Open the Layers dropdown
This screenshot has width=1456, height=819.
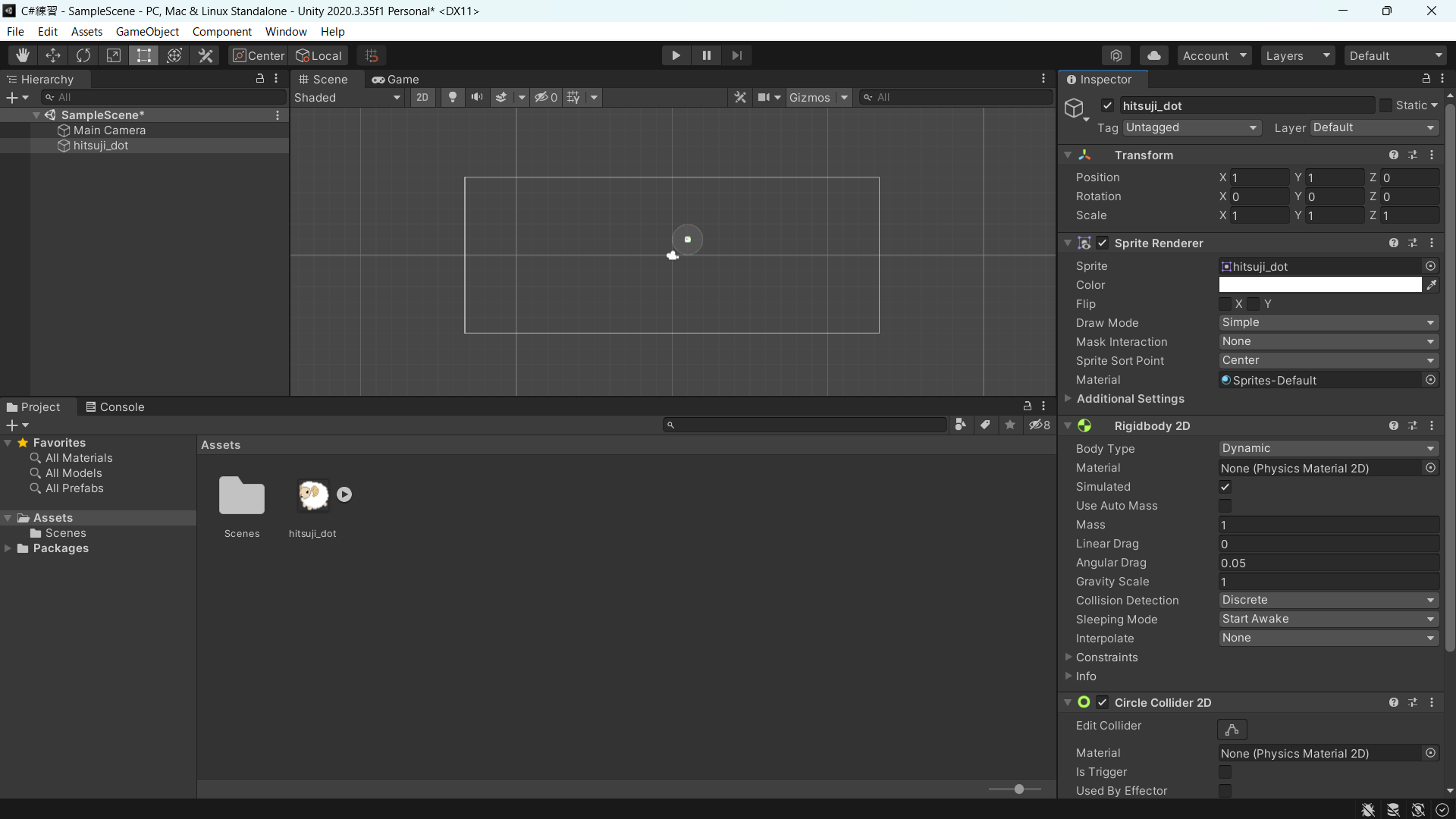(1297, 55)
